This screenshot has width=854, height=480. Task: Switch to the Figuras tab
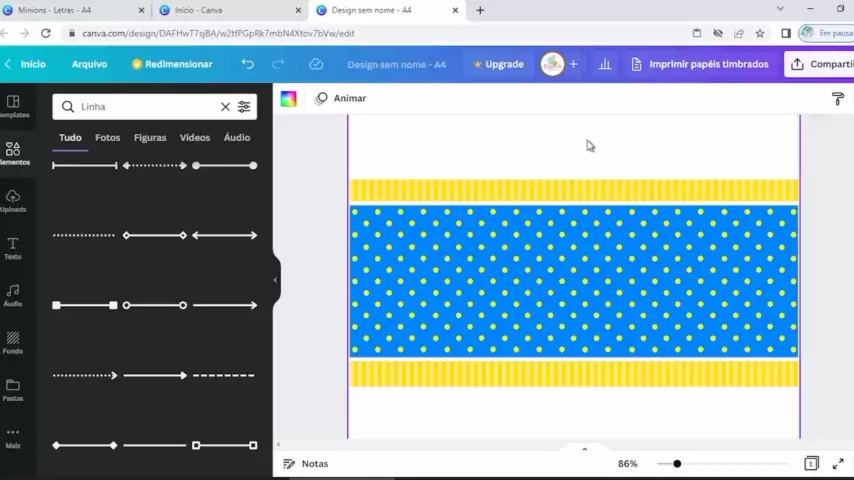(x=150, y=138)
